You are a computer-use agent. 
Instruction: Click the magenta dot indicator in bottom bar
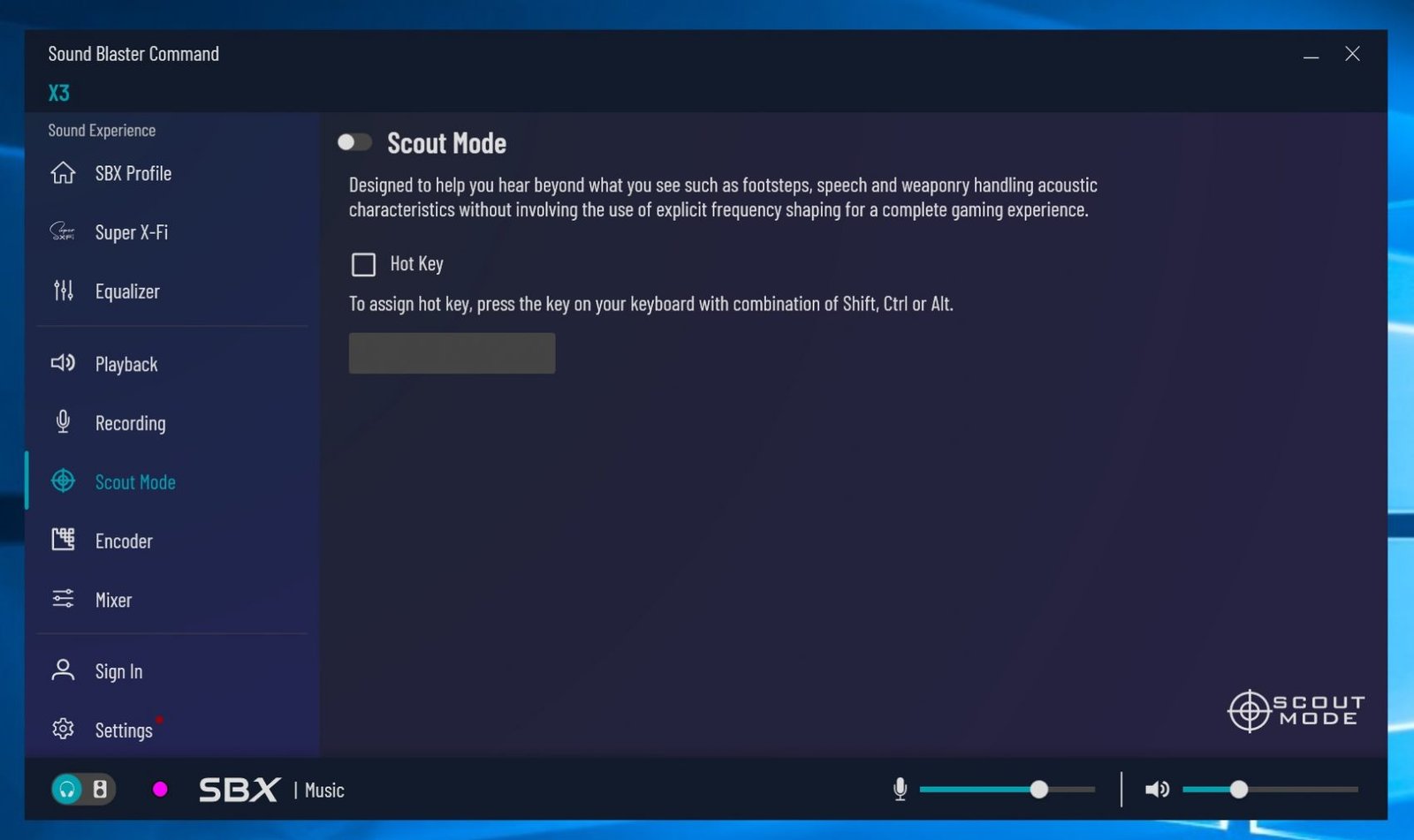(160, 789)
